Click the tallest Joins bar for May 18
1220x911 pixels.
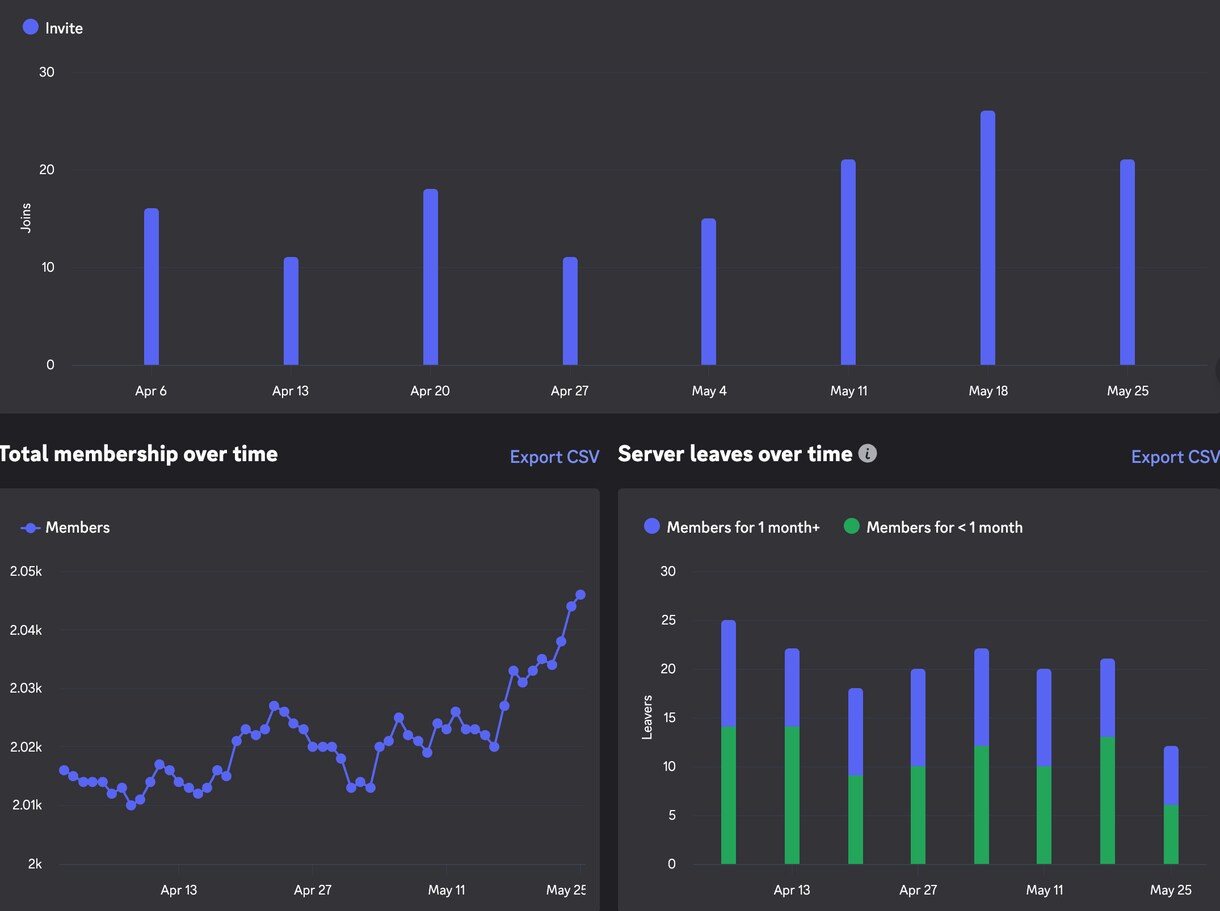[x=988, y=238]
